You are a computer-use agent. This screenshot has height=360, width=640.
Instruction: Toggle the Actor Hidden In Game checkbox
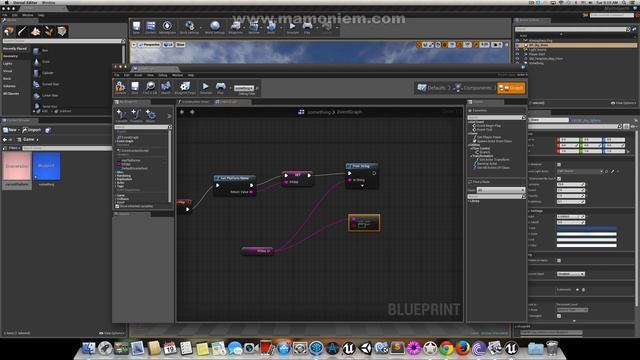click(559, 260)
